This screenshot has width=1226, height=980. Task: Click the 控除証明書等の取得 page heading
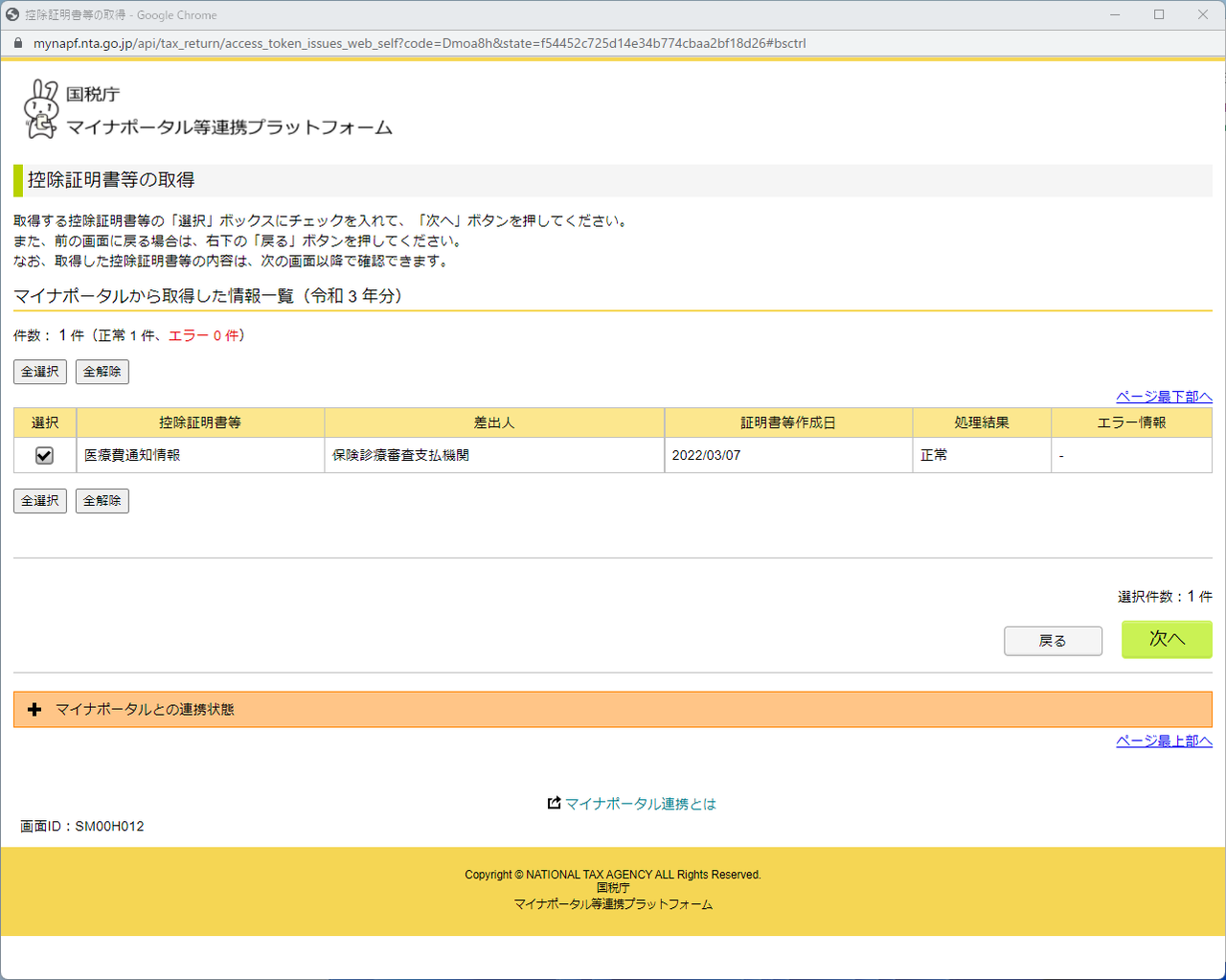[x=111, y=180]
